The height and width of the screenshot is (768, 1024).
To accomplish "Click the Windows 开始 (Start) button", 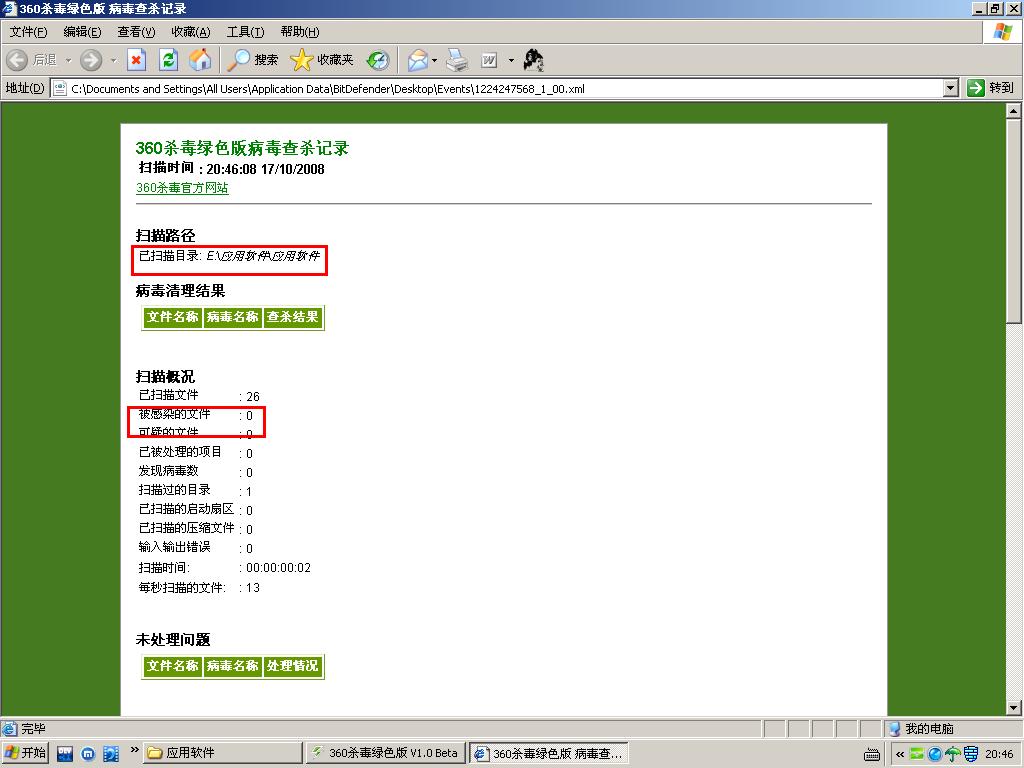I will point(25,753).
